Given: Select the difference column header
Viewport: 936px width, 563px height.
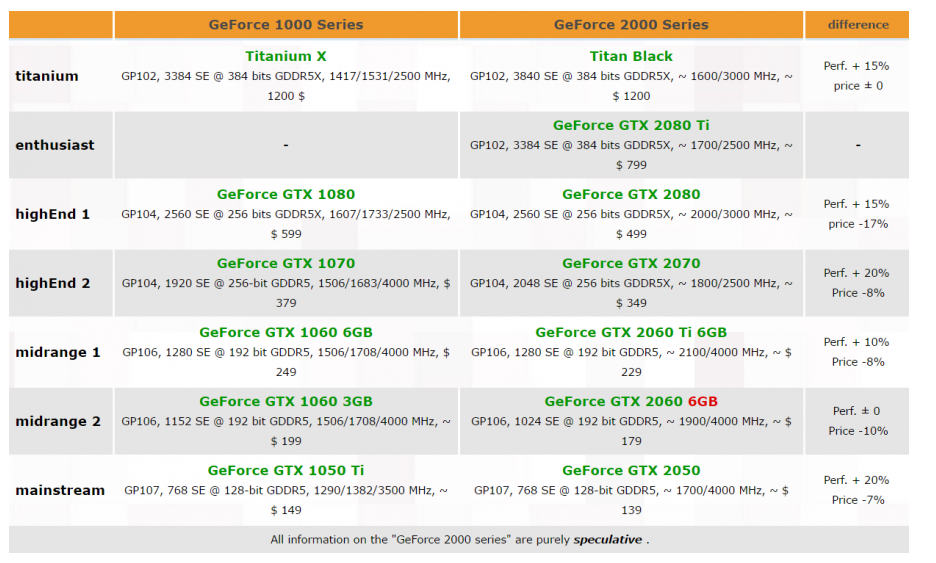Looking at the screenshot, I should coord(857,25).
